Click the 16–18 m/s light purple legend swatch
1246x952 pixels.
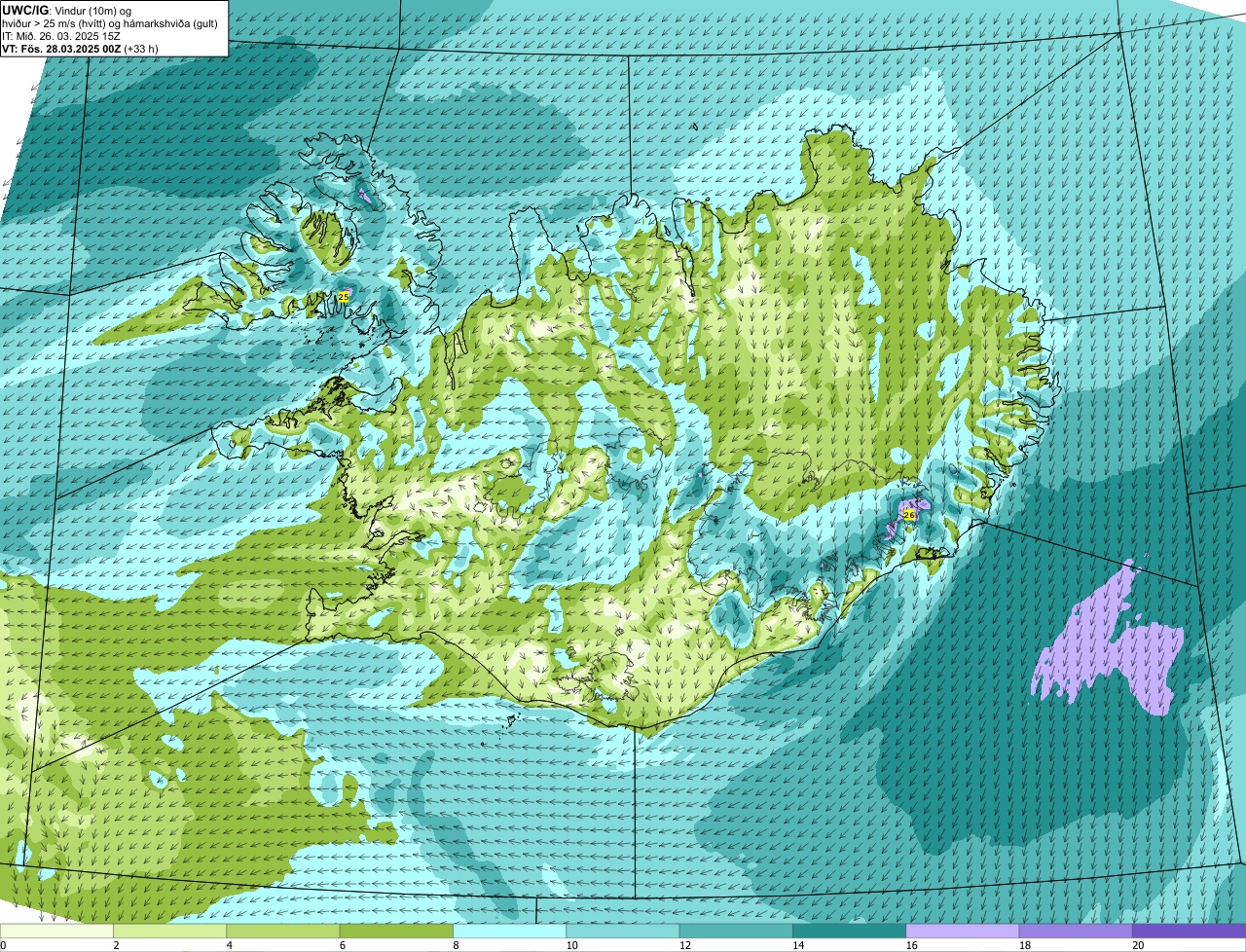pos(963,931)
